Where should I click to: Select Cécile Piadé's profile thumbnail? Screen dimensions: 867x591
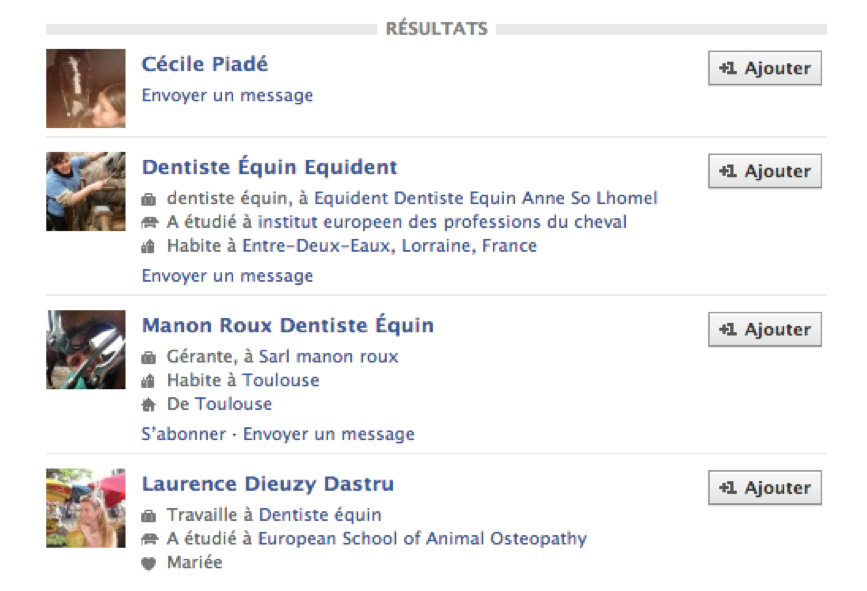(86, 88)
